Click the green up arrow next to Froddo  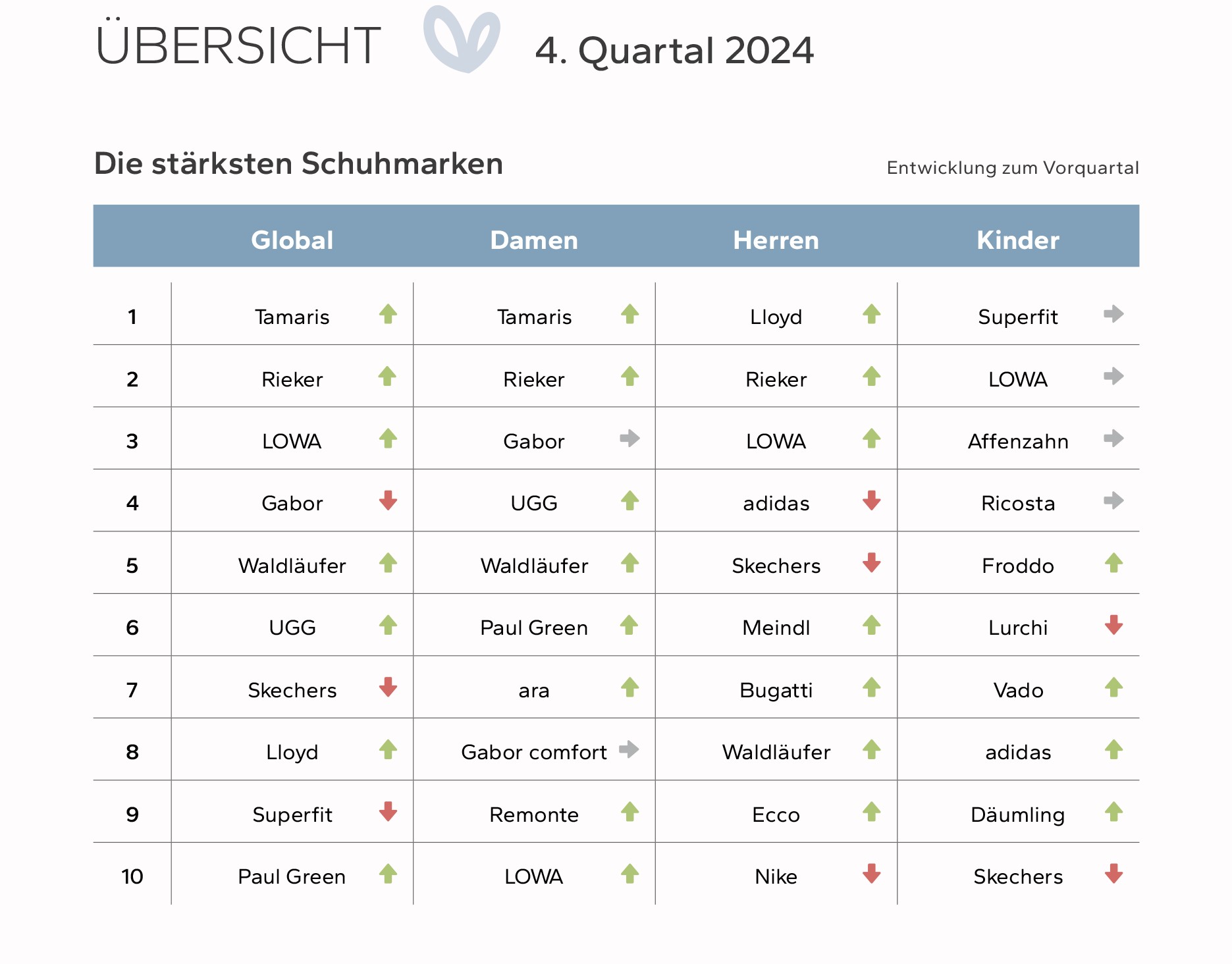click(x=1113, y=563)
